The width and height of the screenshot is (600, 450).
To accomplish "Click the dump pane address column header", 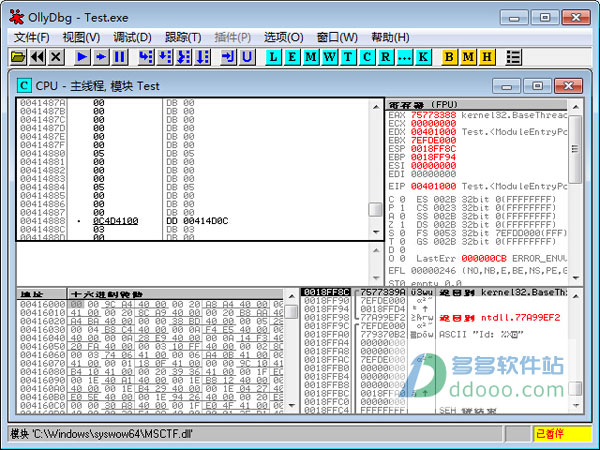I will (x=42, y=294).
